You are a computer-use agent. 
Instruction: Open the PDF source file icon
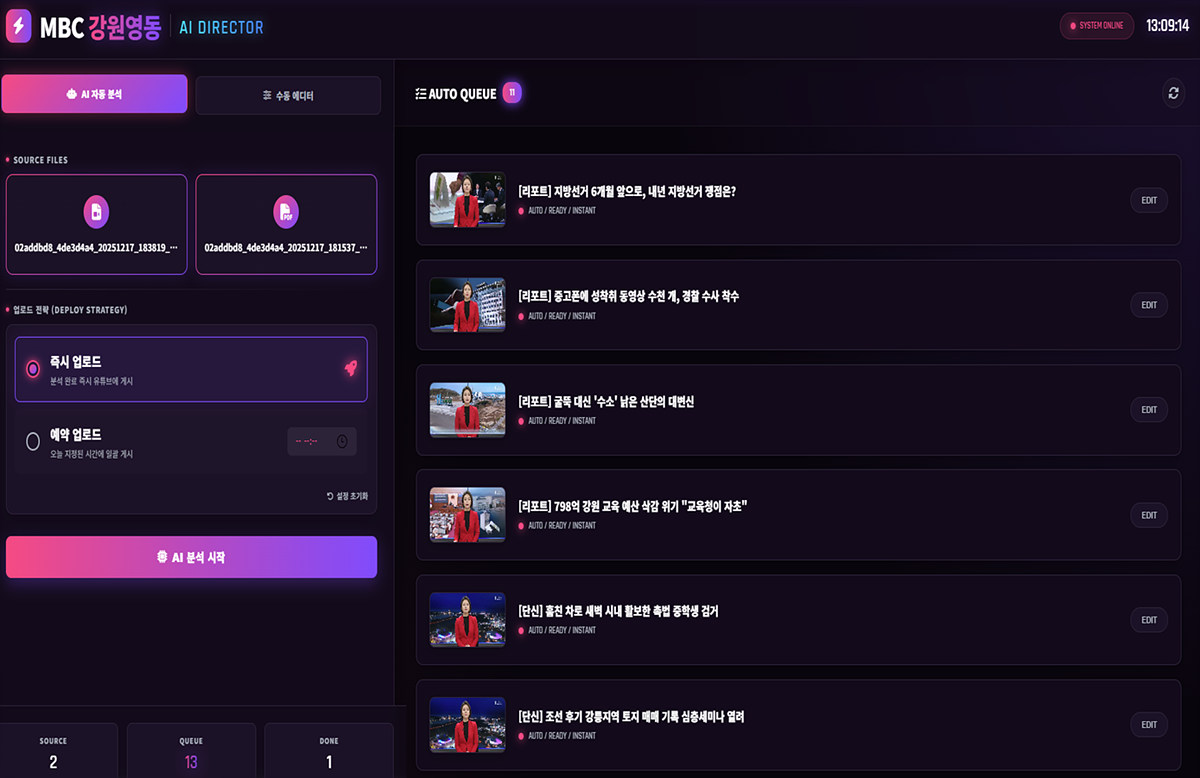tap(286, 211)
